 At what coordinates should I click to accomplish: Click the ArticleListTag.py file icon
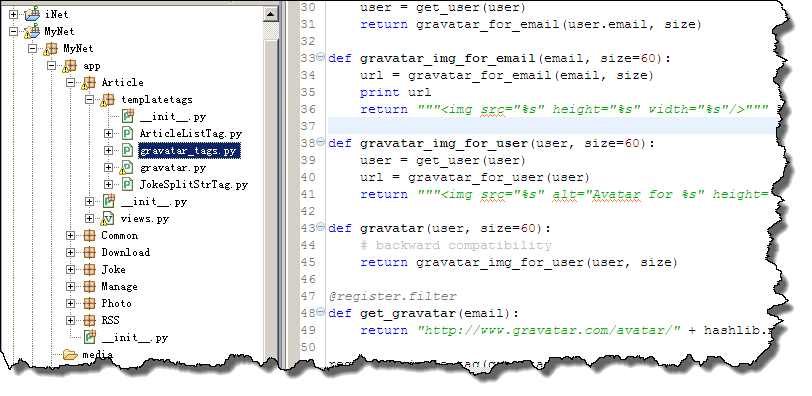(x=127, y=134)
